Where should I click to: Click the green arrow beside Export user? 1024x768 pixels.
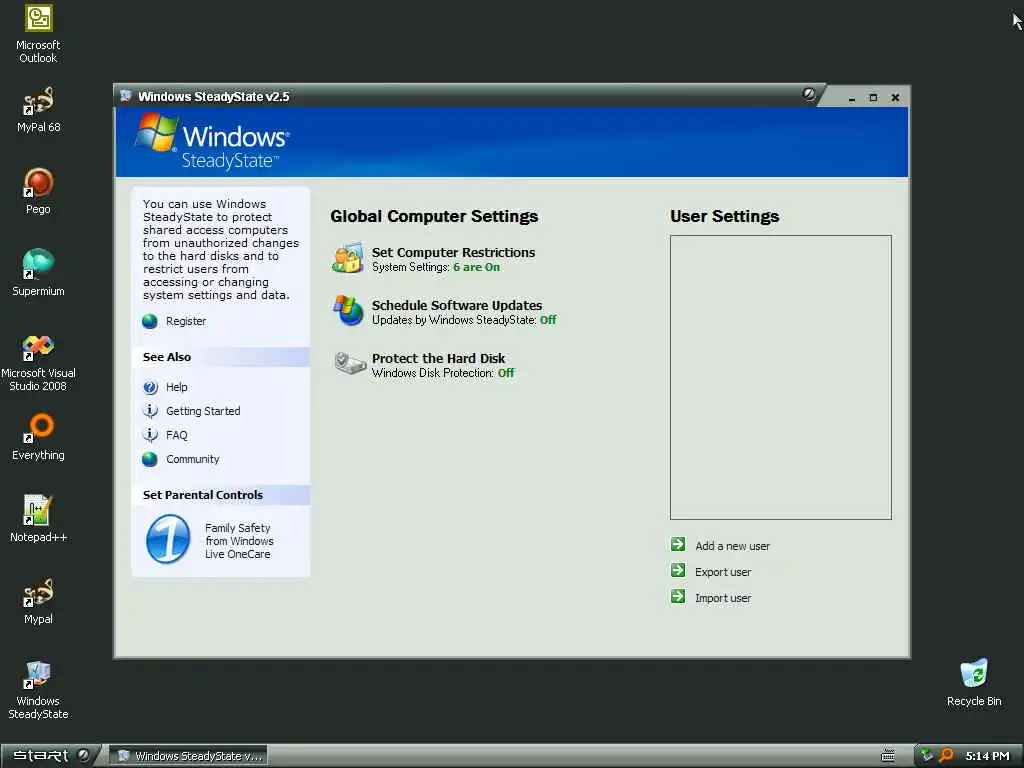click(679, 570)
